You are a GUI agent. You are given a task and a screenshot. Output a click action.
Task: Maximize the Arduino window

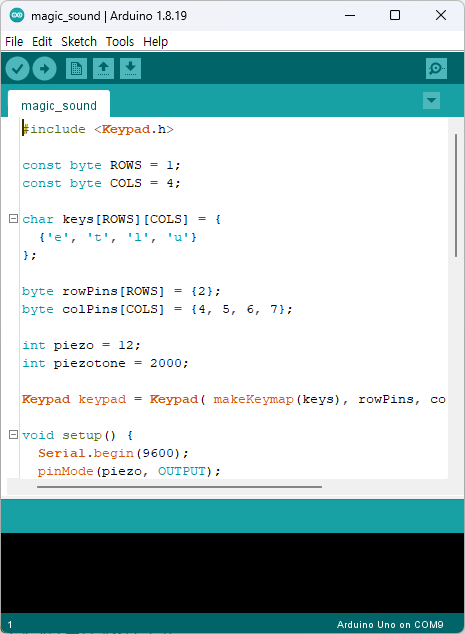pos(395,15)
